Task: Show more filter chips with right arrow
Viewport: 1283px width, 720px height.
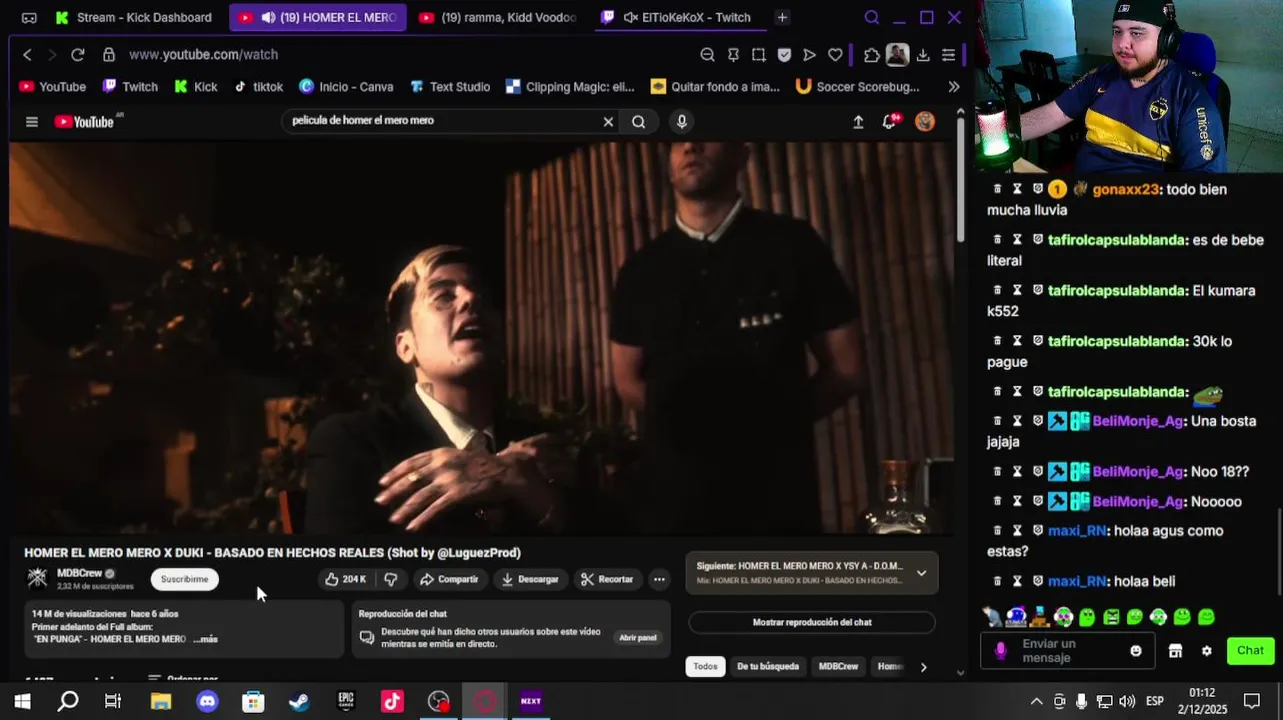Action: (x=923, y=667)
